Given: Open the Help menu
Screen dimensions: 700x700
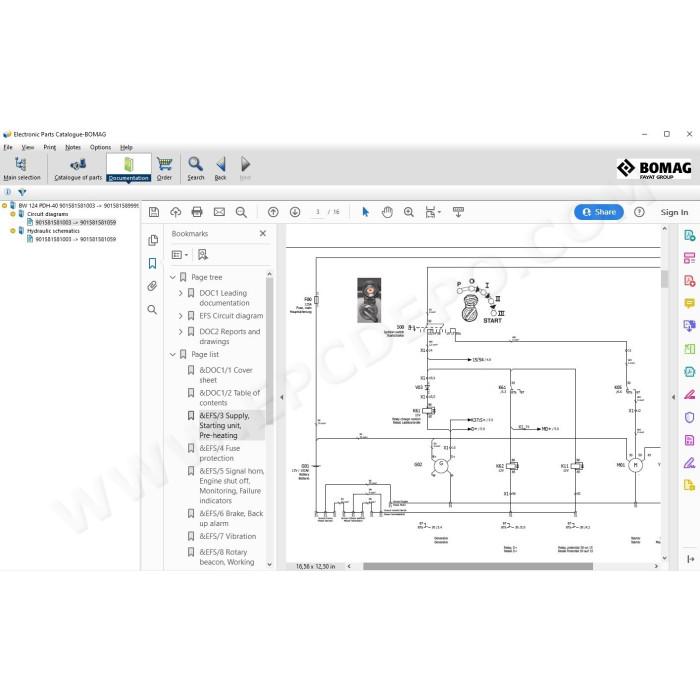Looking at the screenshot, I should click(x=126, y=147).
